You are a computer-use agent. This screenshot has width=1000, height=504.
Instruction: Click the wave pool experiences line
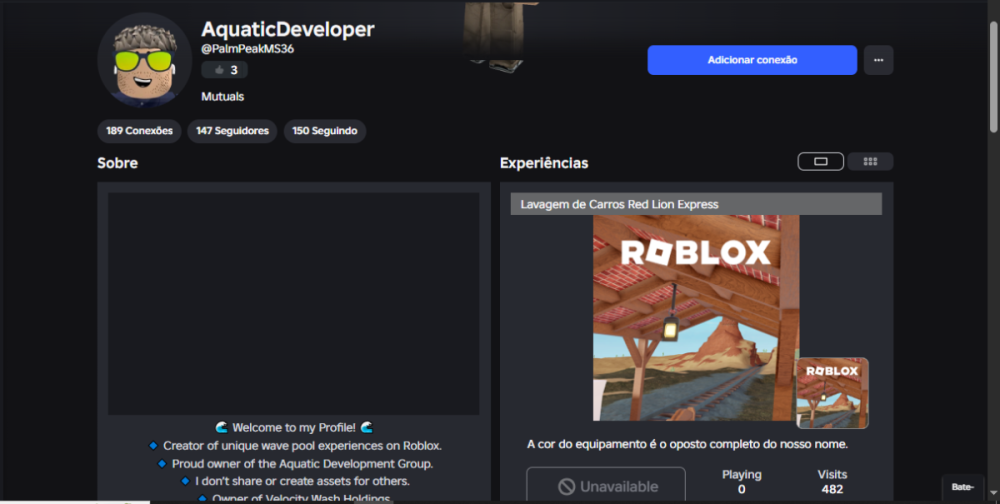(295, 445)
